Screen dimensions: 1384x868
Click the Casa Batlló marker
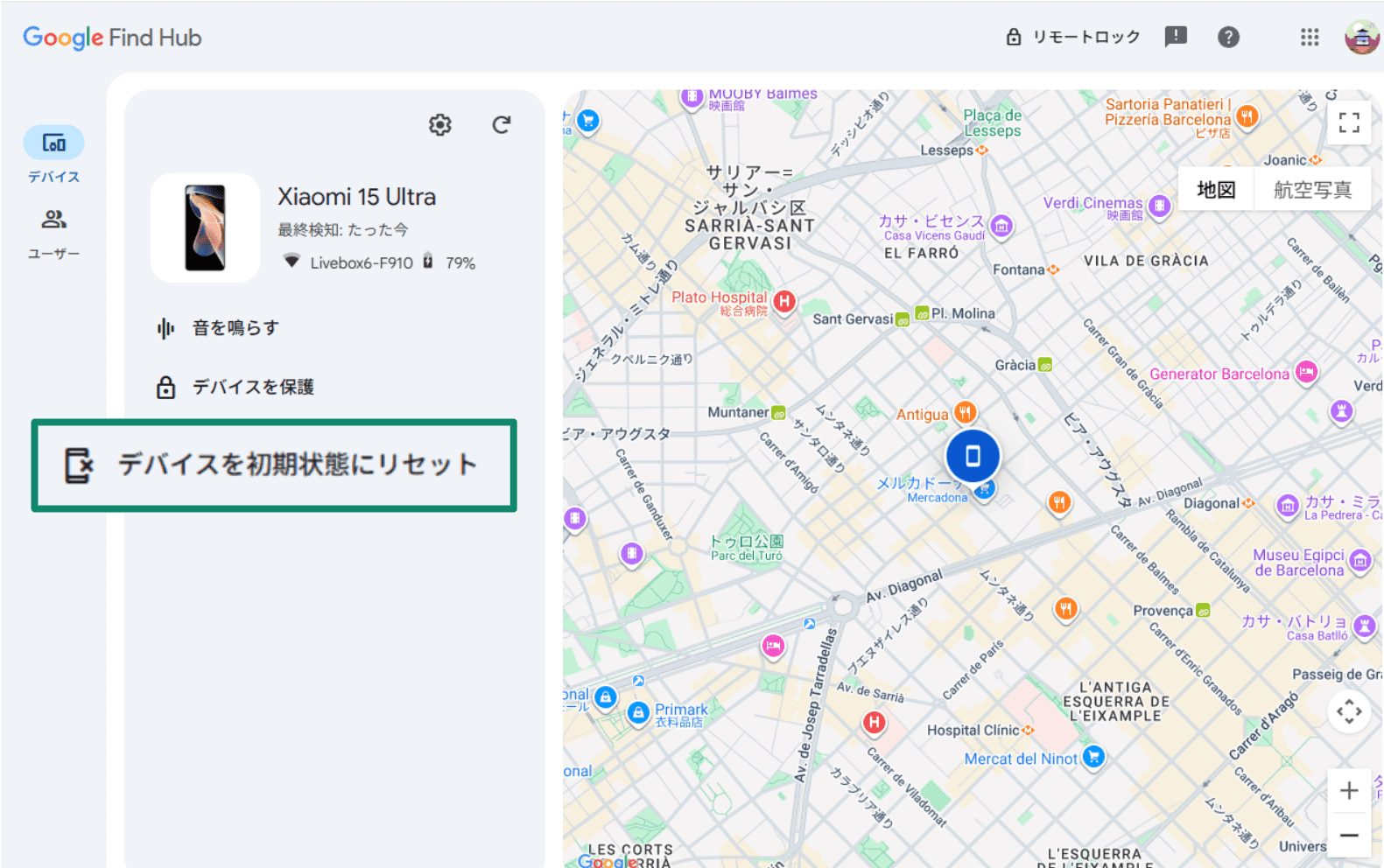point(1364,625)
